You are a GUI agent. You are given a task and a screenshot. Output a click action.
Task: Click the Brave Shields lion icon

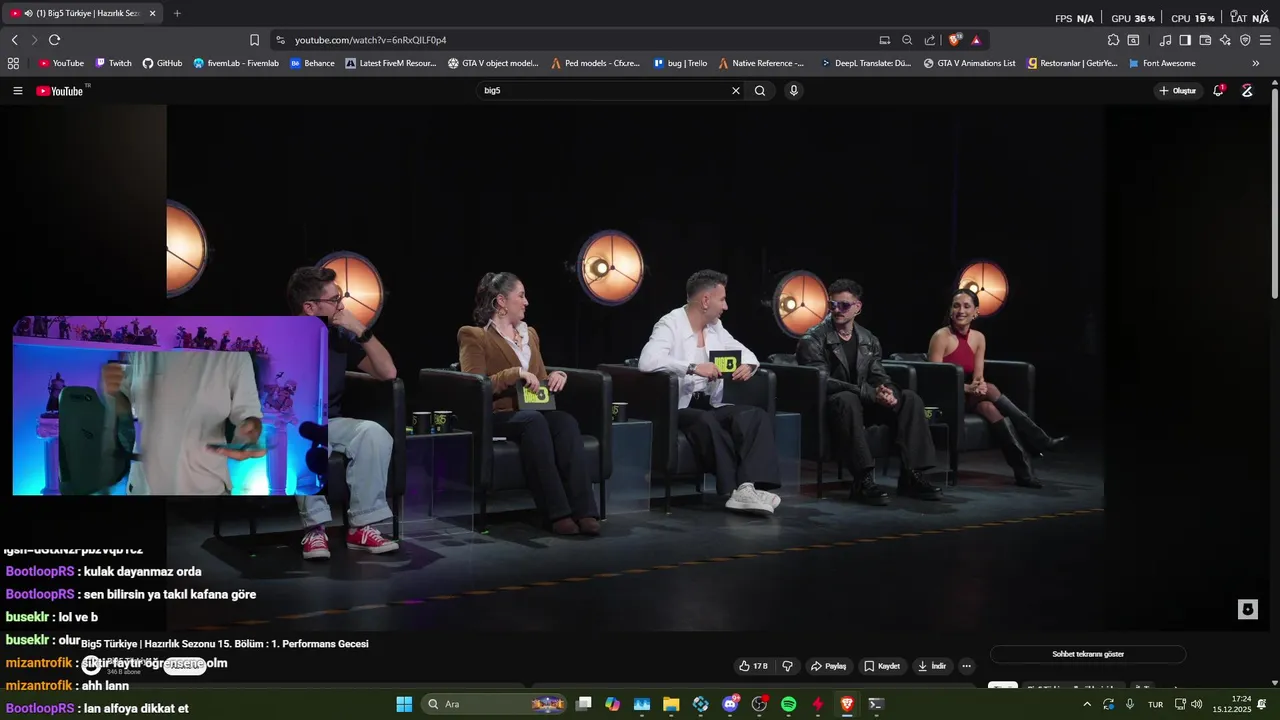[x=955, y=40]
